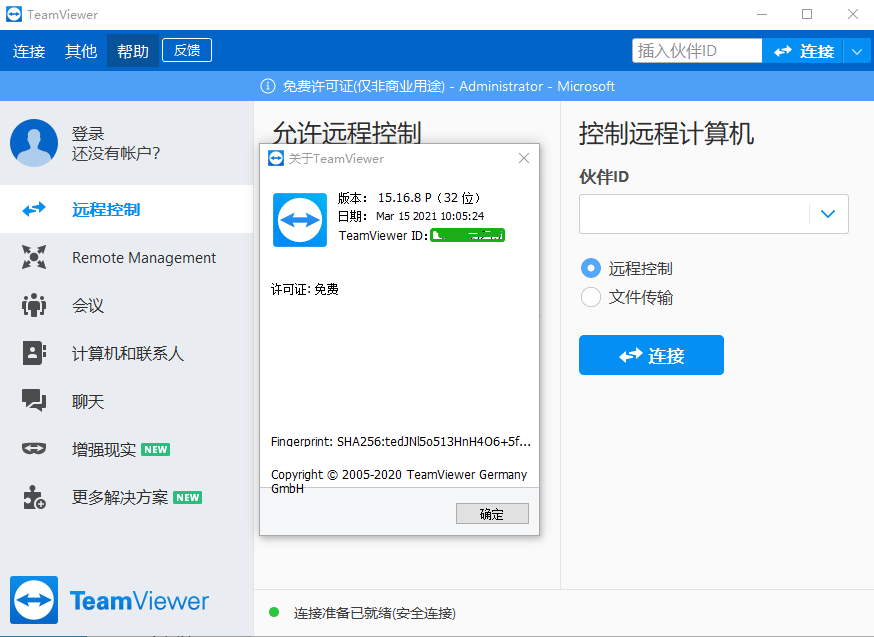Click the remote control arrows icon in sidebar
Viewport: 874px width, 637px height.
(x=34, y=210)
